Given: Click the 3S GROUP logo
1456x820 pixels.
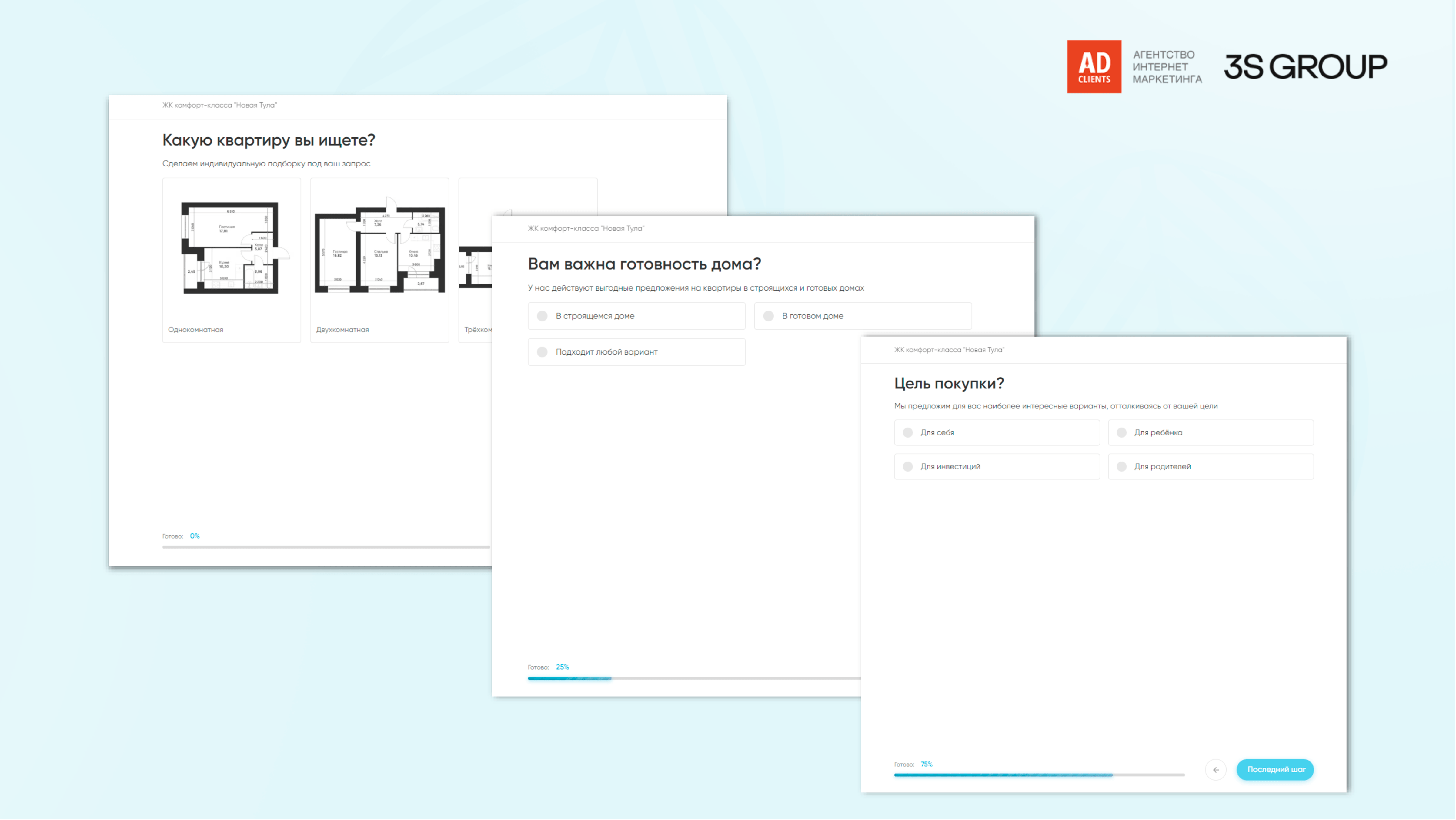Looking at the screenshot, I should point(1305,67).
